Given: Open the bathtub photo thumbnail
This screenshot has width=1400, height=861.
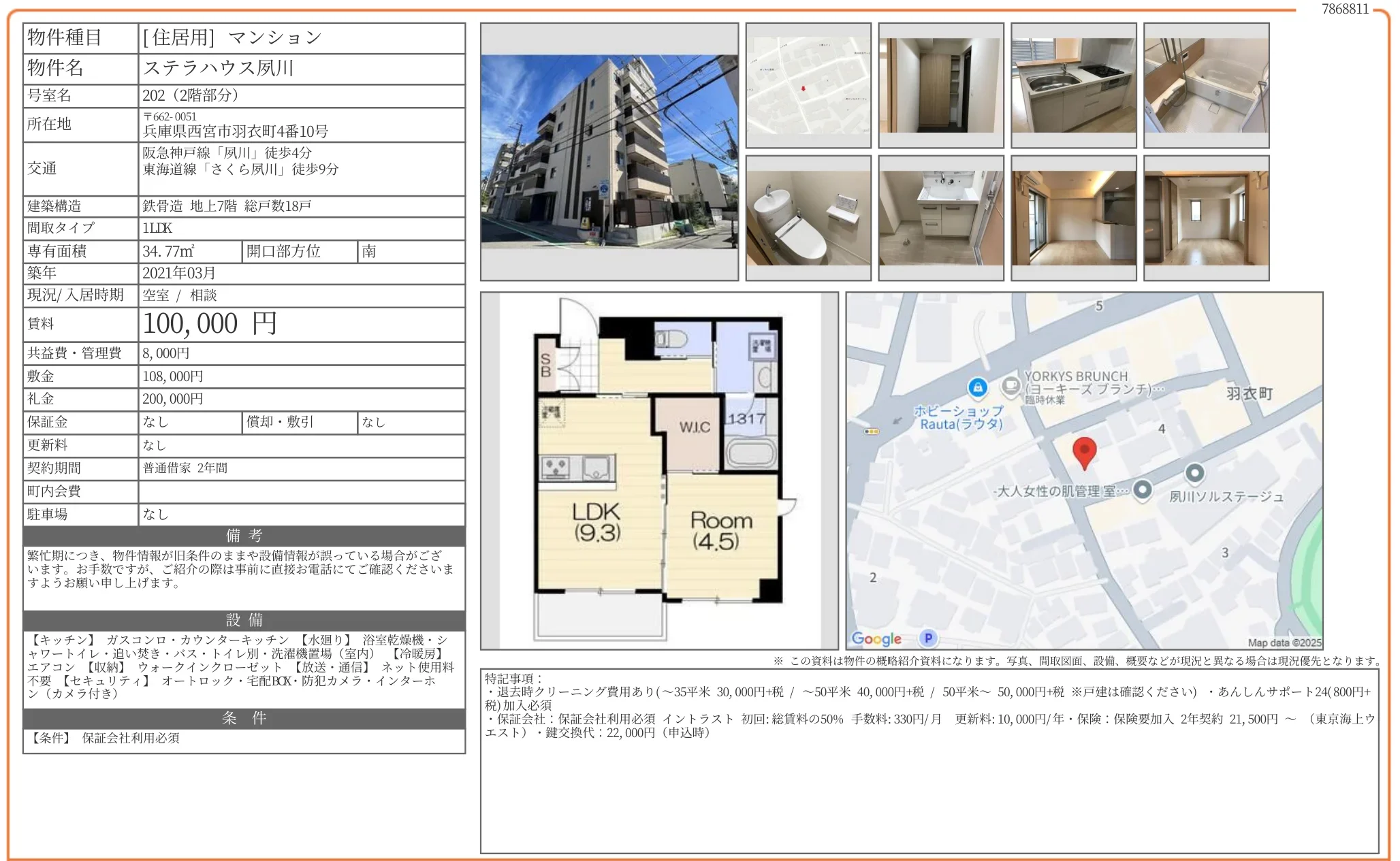Looking at the screenshot, I should (1206, 86).
